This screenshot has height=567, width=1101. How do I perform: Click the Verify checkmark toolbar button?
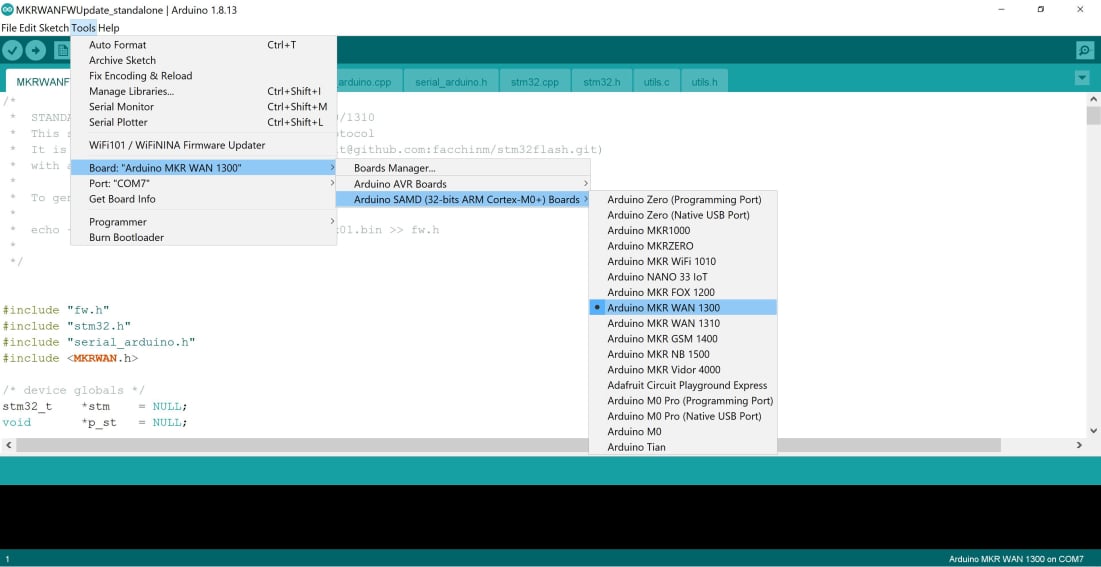pyautogui.click(x=13, y=50)
